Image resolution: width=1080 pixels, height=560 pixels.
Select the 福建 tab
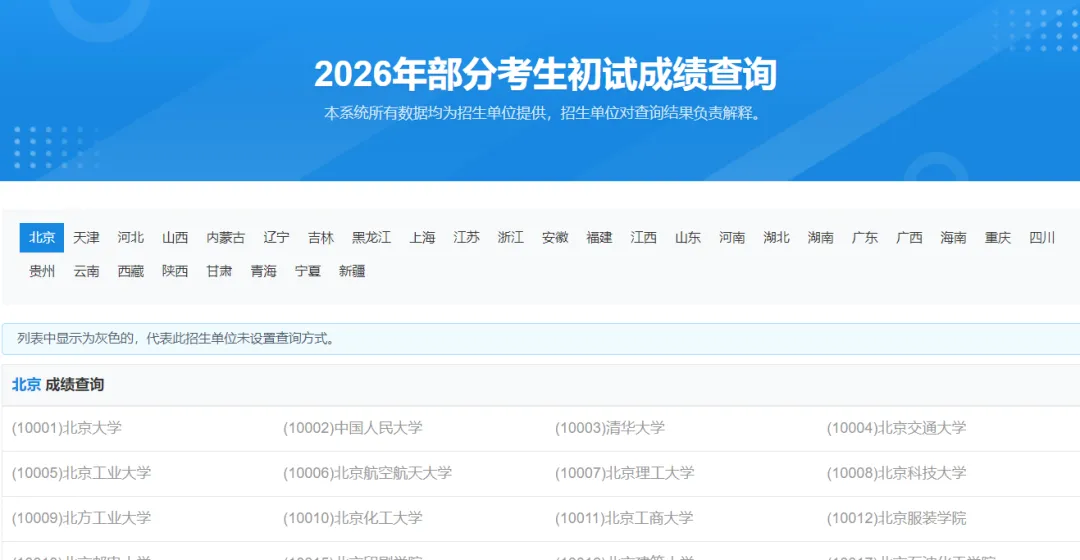click(599, 238)
